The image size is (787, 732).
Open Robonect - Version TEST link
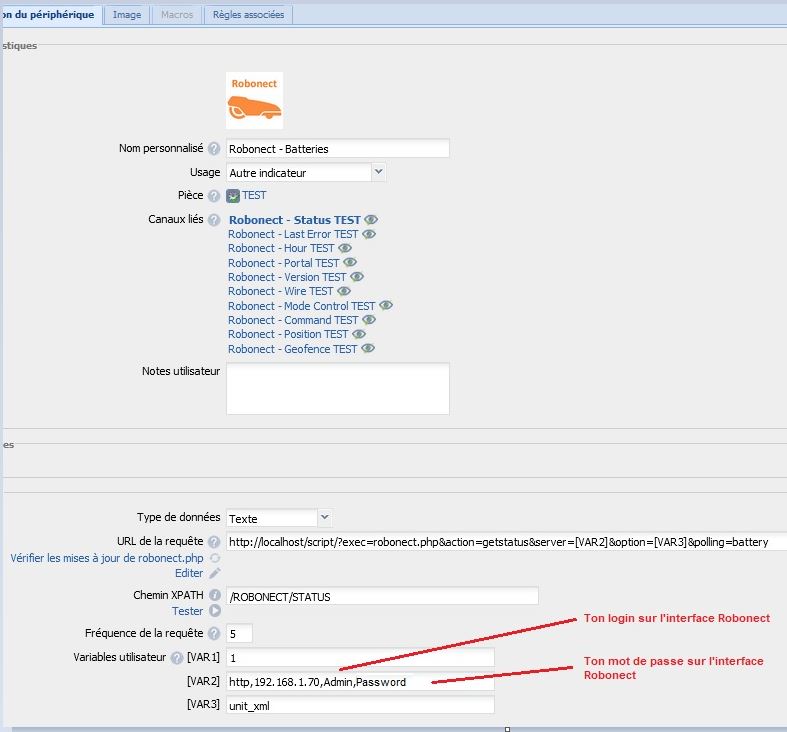coord(287,277)
